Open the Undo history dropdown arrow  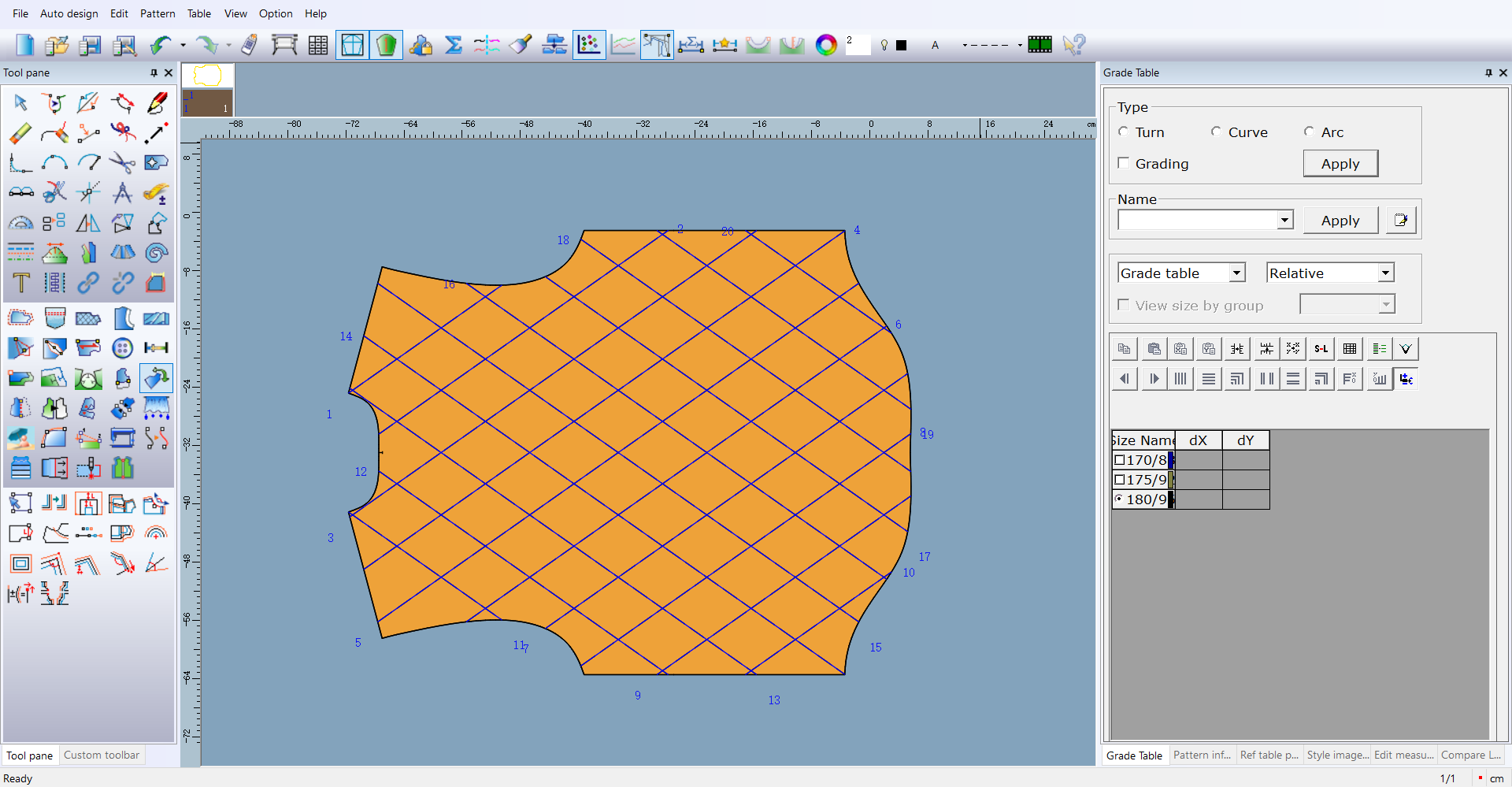click(x=183, y=45)
